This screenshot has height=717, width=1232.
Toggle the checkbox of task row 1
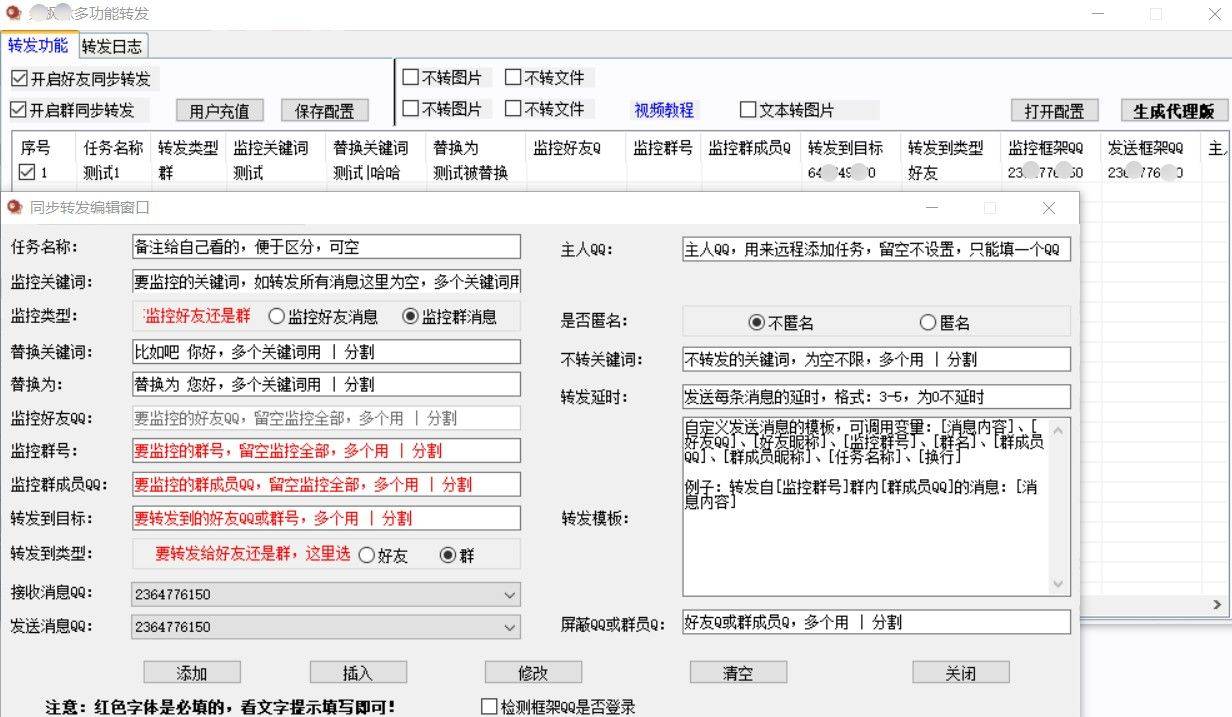coord(27,173)
